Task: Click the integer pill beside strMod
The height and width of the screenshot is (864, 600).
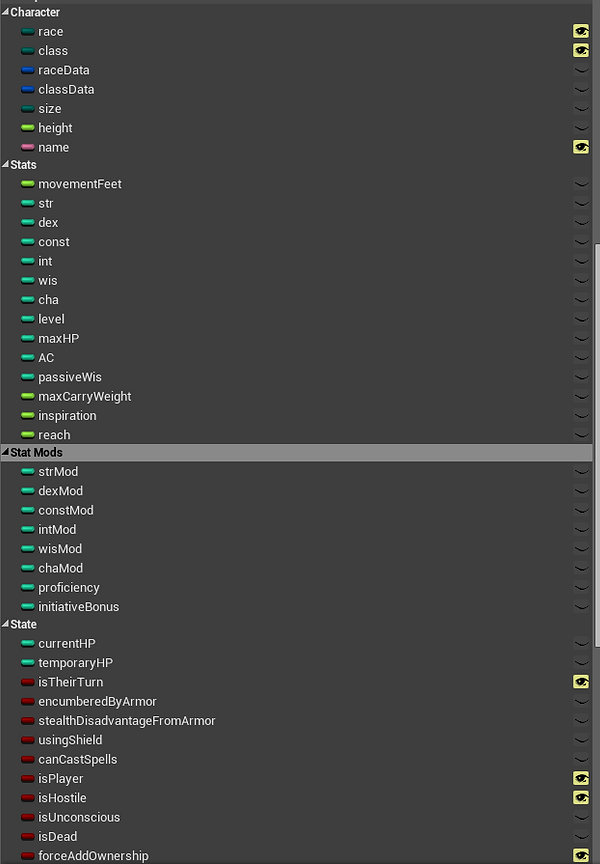Action: point(28,472)
